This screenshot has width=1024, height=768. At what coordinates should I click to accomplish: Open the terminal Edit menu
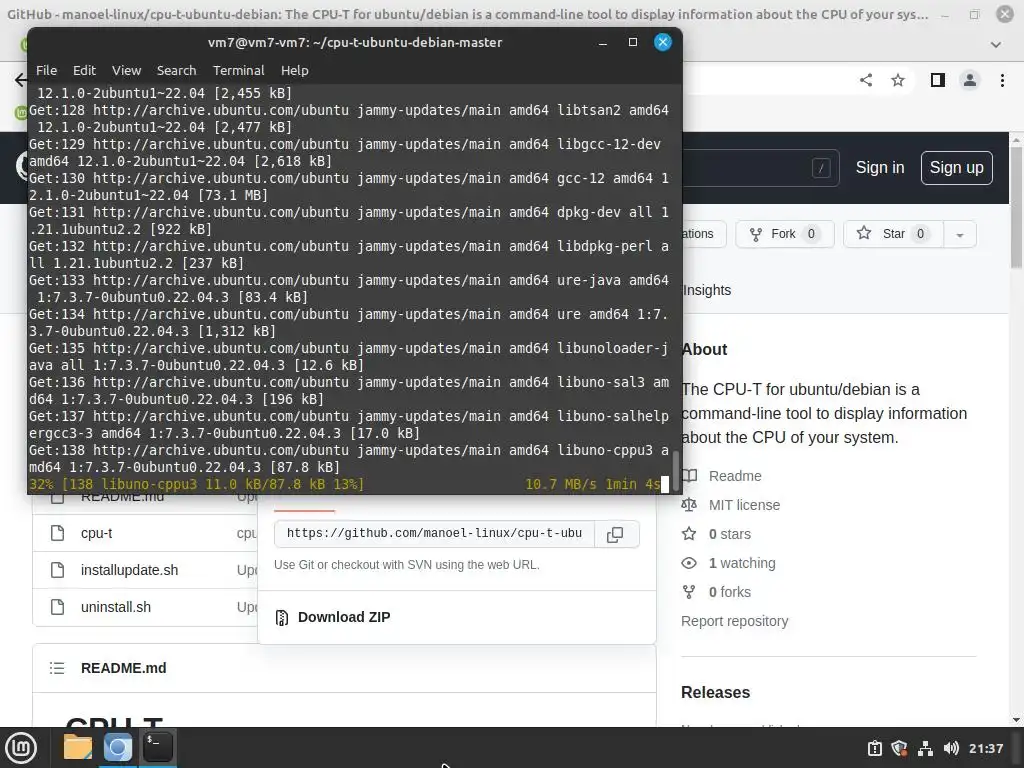click(84, 71)
